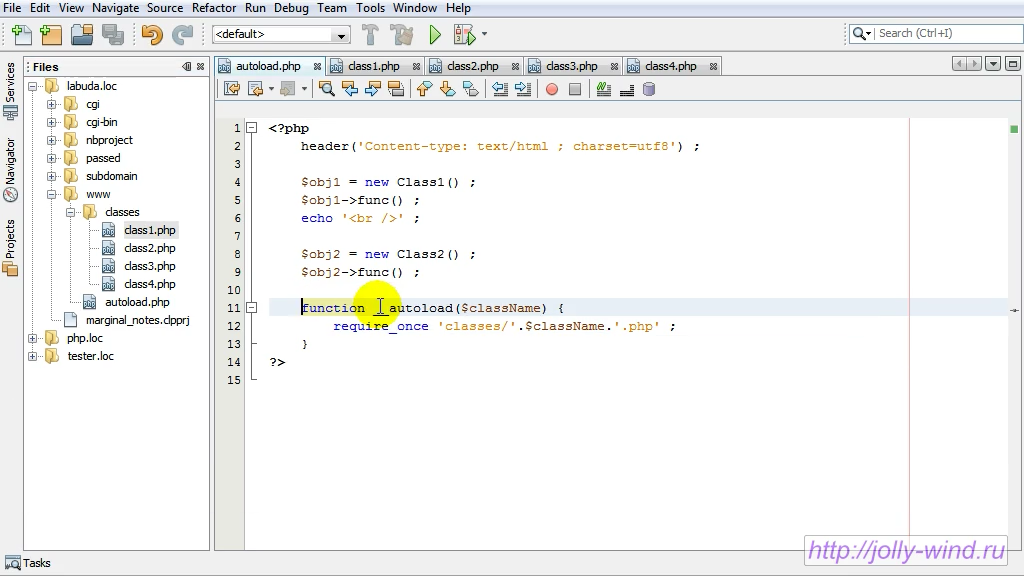Switch to the class4.php editor tab
1024x576 pixels.
671,66
